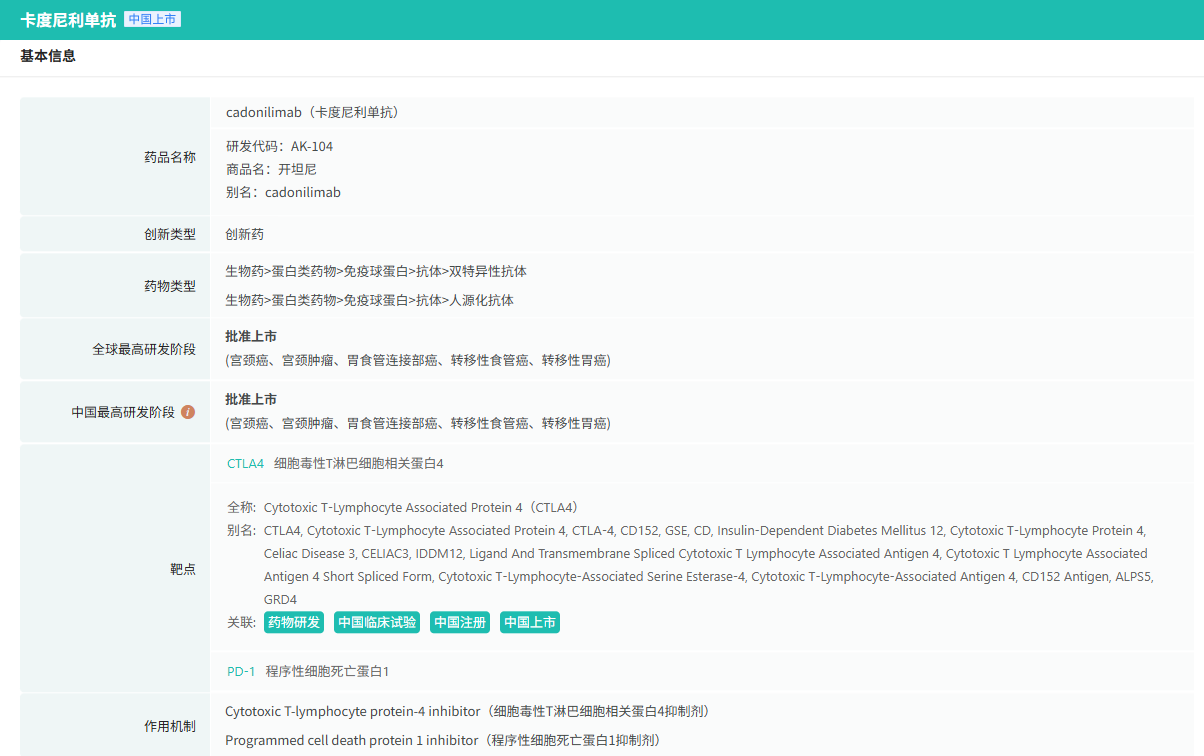Click the 药物类型 row label
The image size is (1204, 756).
tap(170, 286)
